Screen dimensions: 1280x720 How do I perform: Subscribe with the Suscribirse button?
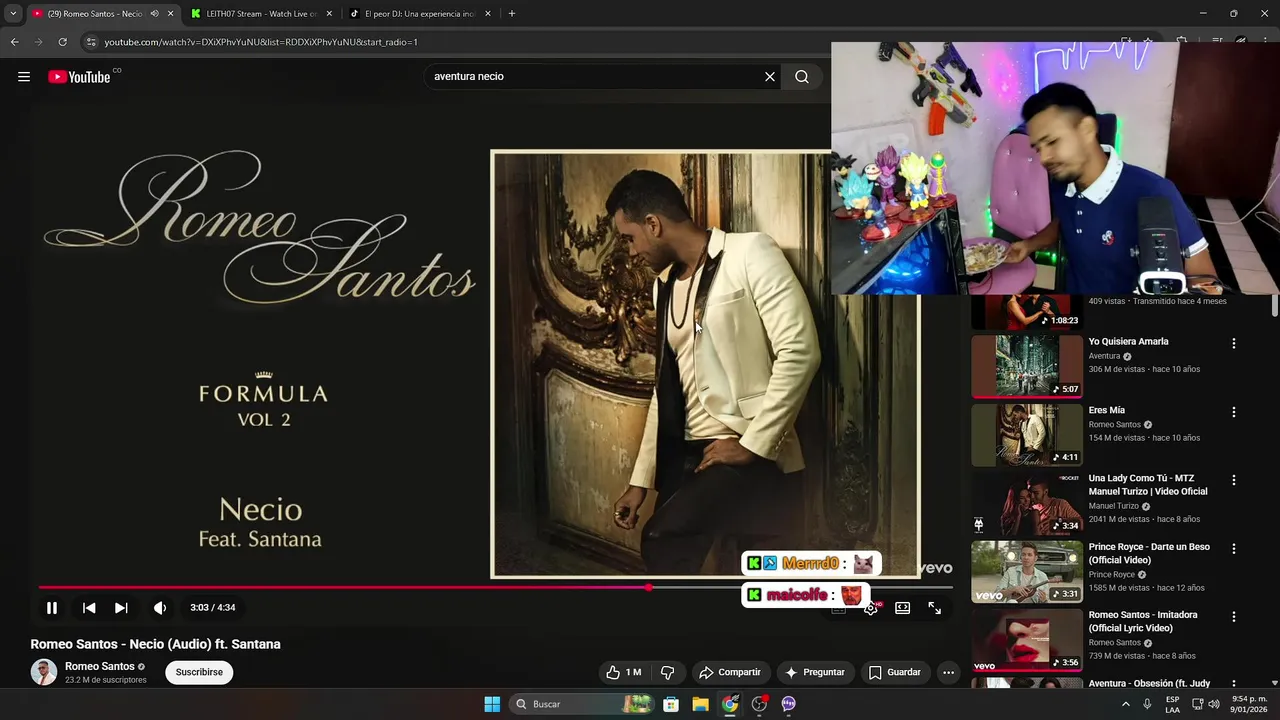click(x=199, y=672)
